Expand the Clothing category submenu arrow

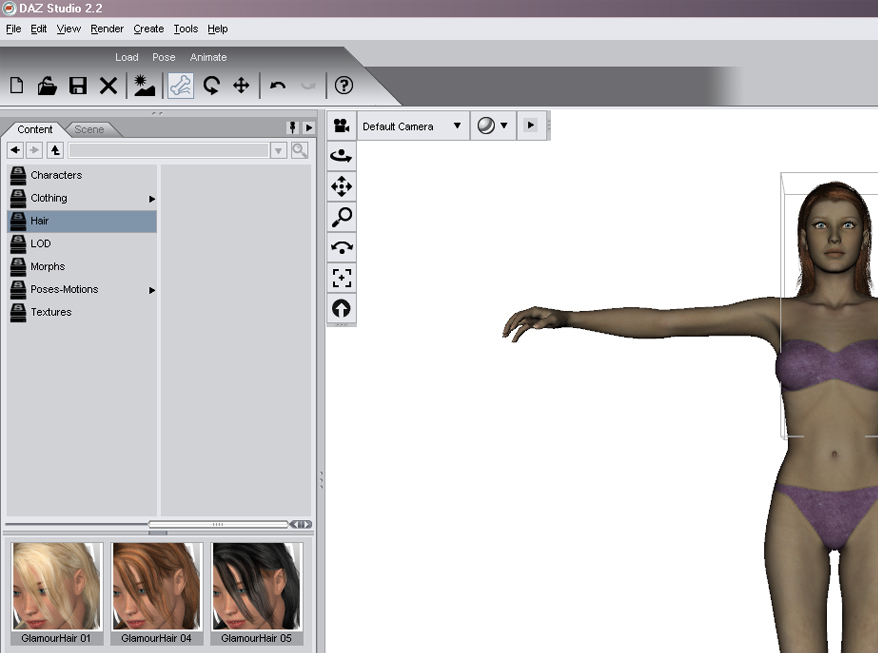coord(153,199)
